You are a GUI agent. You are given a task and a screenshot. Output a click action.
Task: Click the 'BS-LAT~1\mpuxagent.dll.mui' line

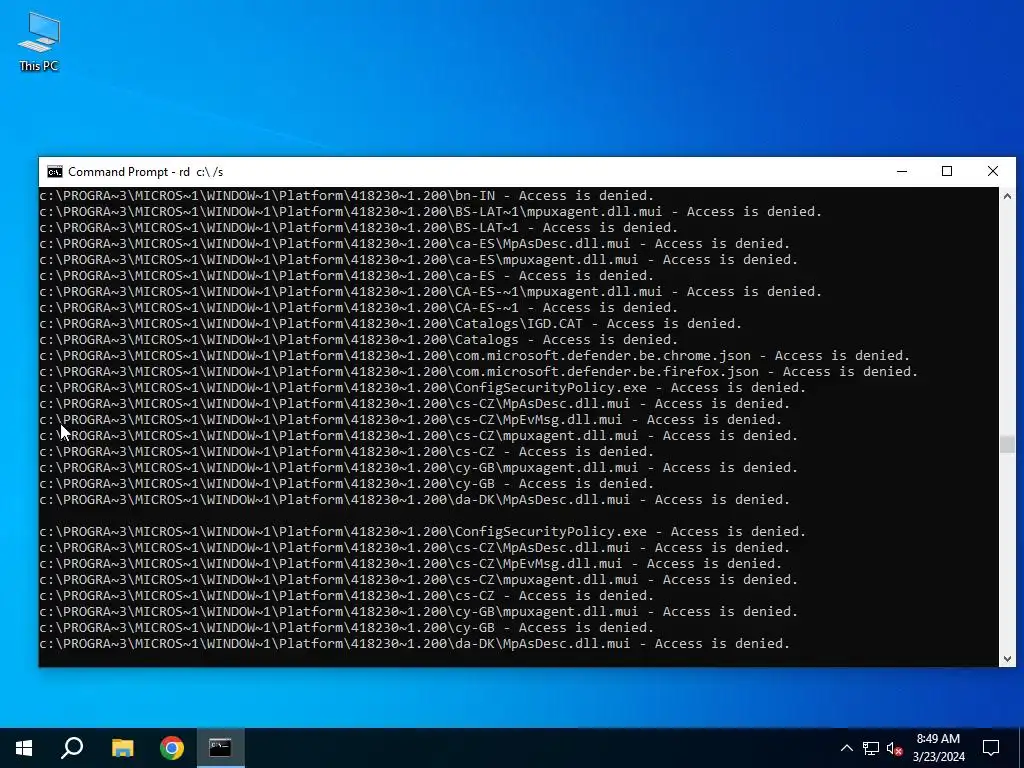click(430, 212)
